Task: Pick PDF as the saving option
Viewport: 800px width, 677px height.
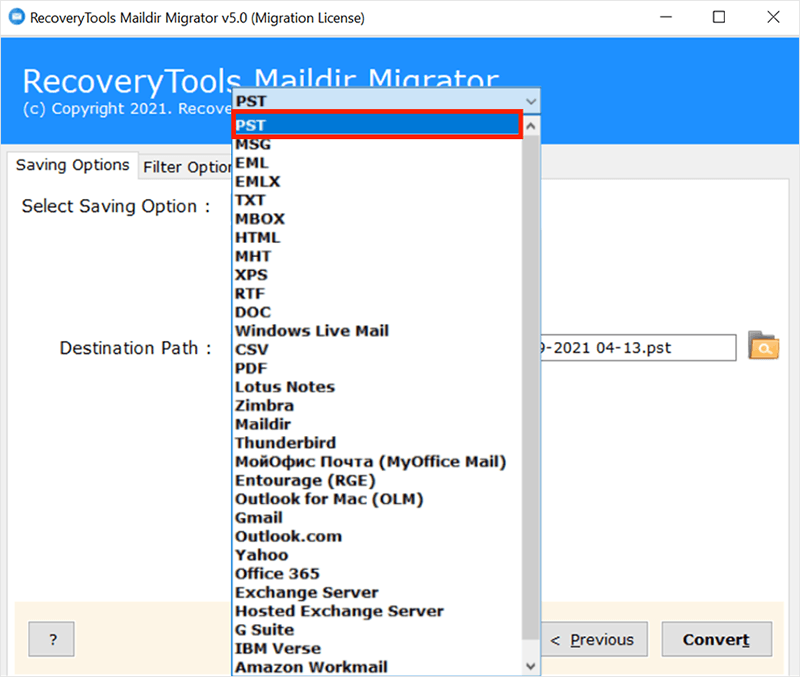Action: (251, 368)
